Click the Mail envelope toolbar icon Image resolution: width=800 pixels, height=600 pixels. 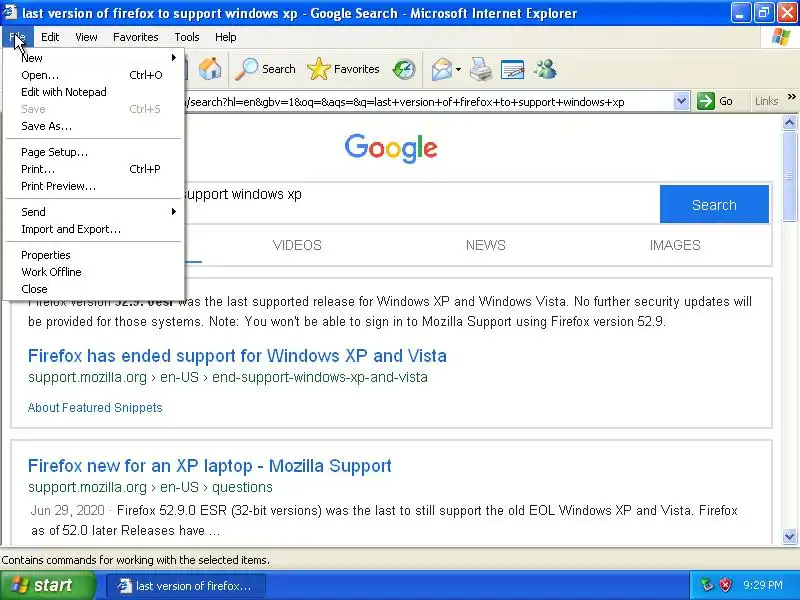pyautogui.click(x=441, y=69)
